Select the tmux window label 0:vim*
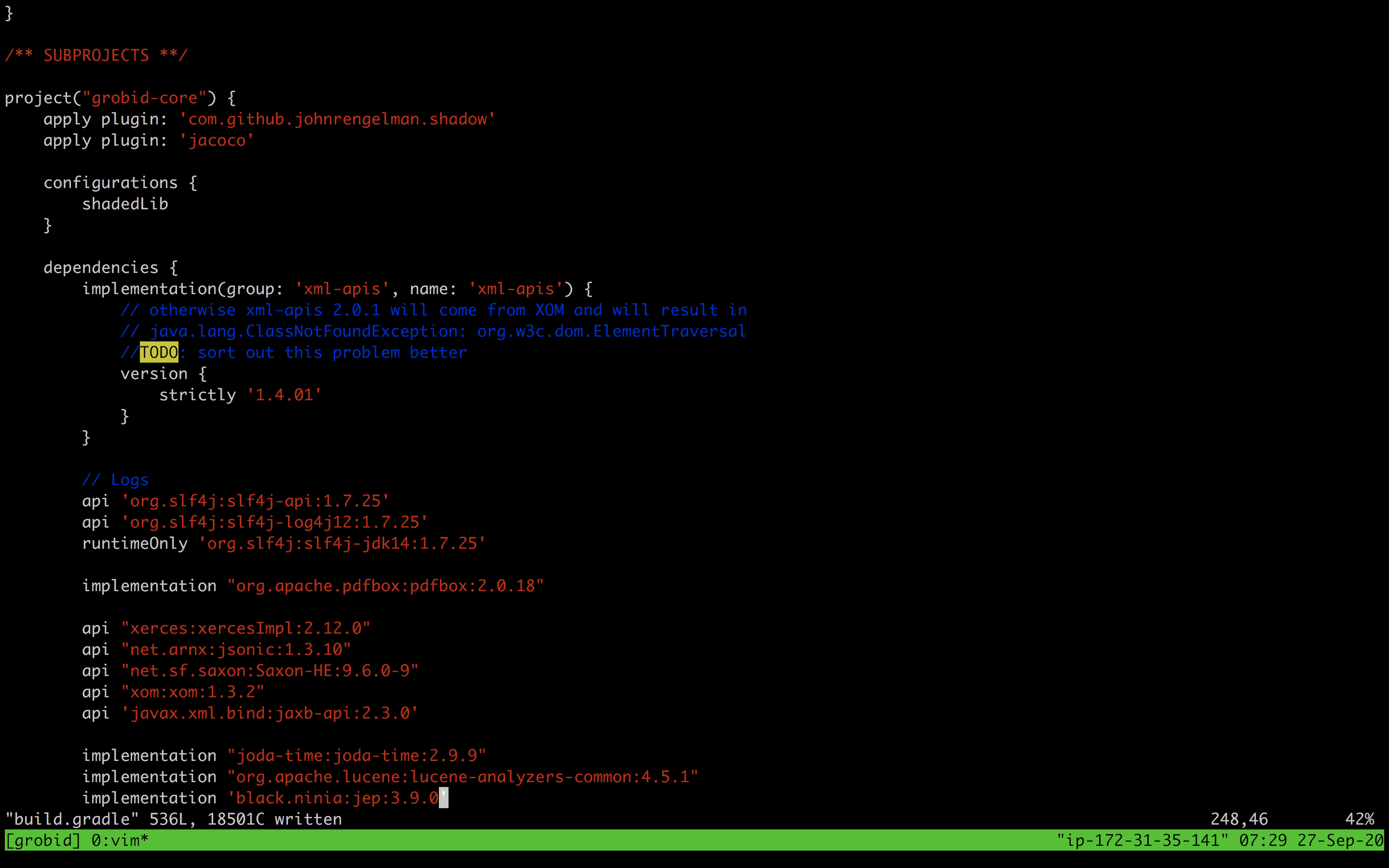The width and height of the screenshot is (1389, 868). (x=120, y=840)
